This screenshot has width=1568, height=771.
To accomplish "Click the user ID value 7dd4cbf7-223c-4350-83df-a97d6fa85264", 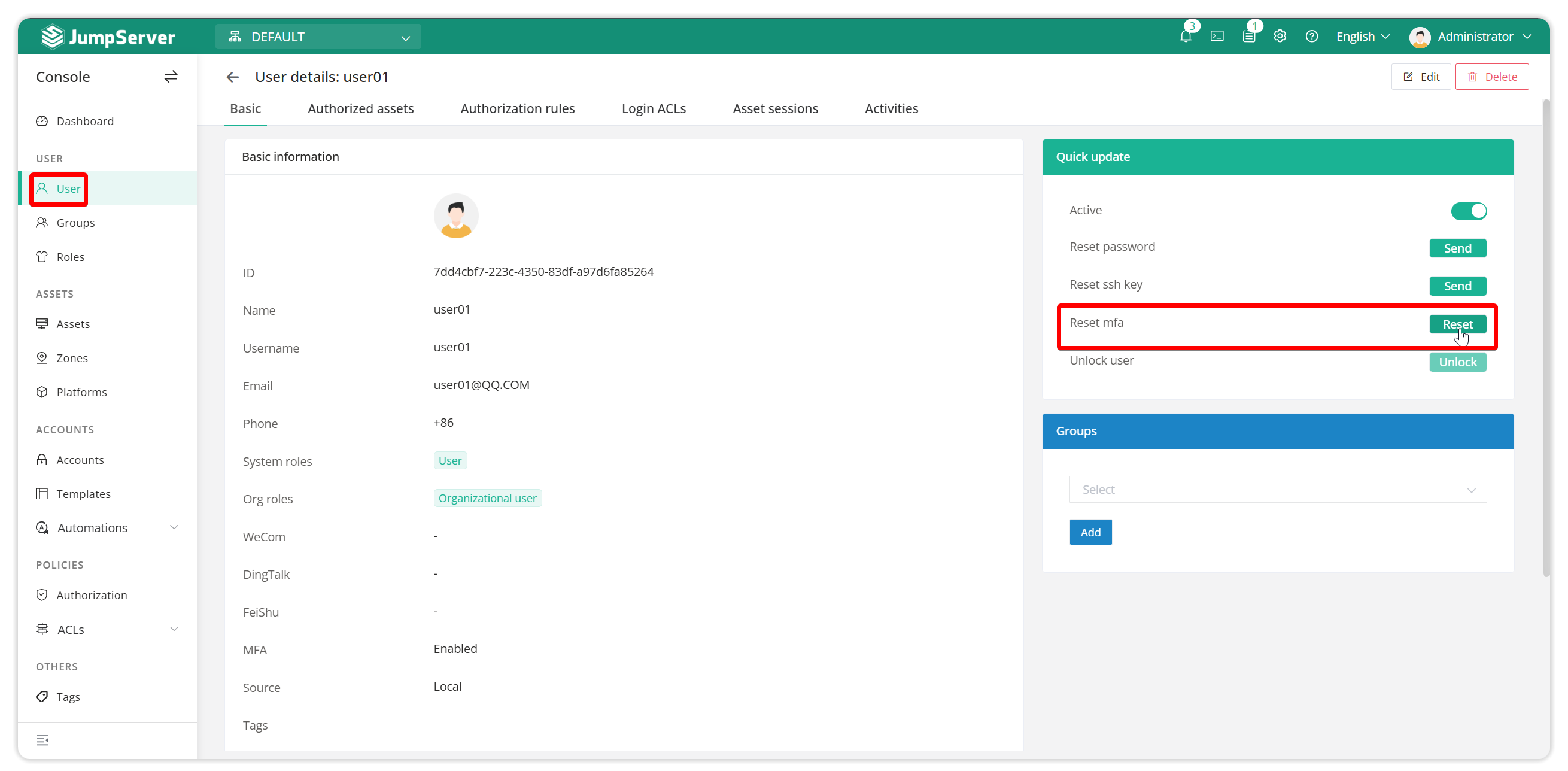I will click(x=543, y=272).
